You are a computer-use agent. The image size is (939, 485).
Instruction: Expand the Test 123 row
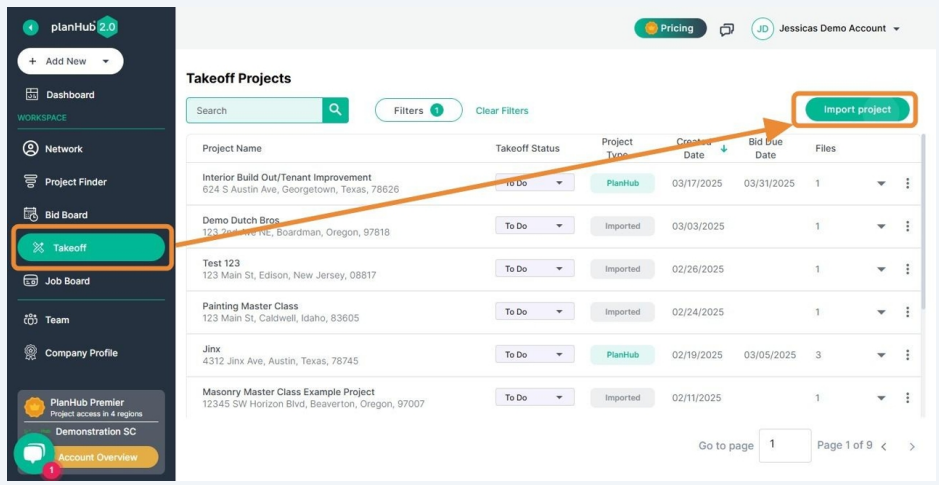881,269
